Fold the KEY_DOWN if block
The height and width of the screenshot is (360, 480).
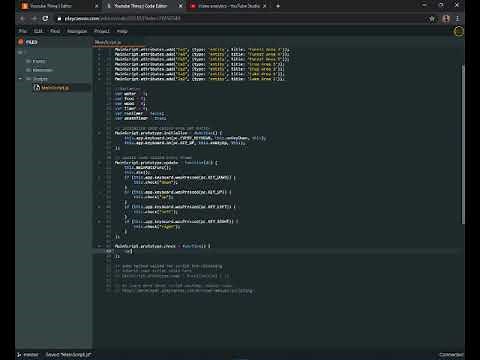[99, 177]
